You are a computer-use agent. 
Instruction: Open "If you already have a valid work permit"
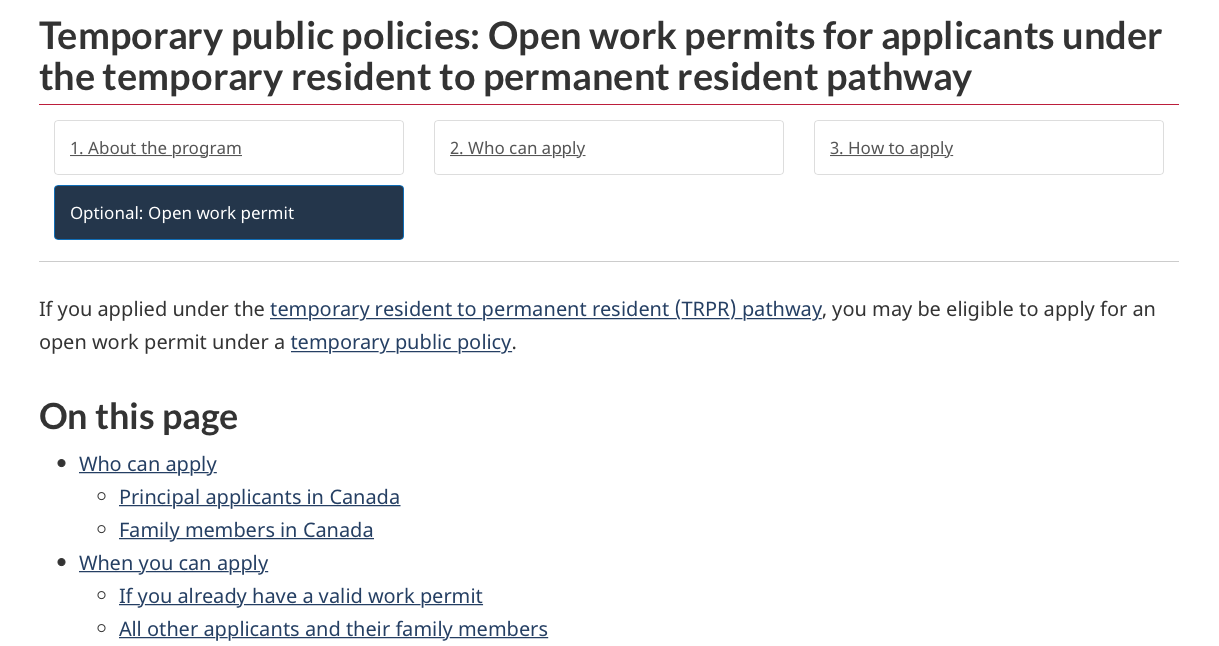pyautogui.click(x=301, y=596)
